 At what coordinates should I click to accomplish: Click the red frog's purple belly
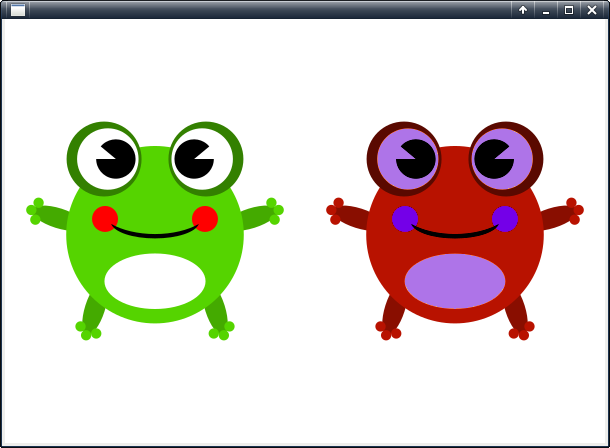455,281
